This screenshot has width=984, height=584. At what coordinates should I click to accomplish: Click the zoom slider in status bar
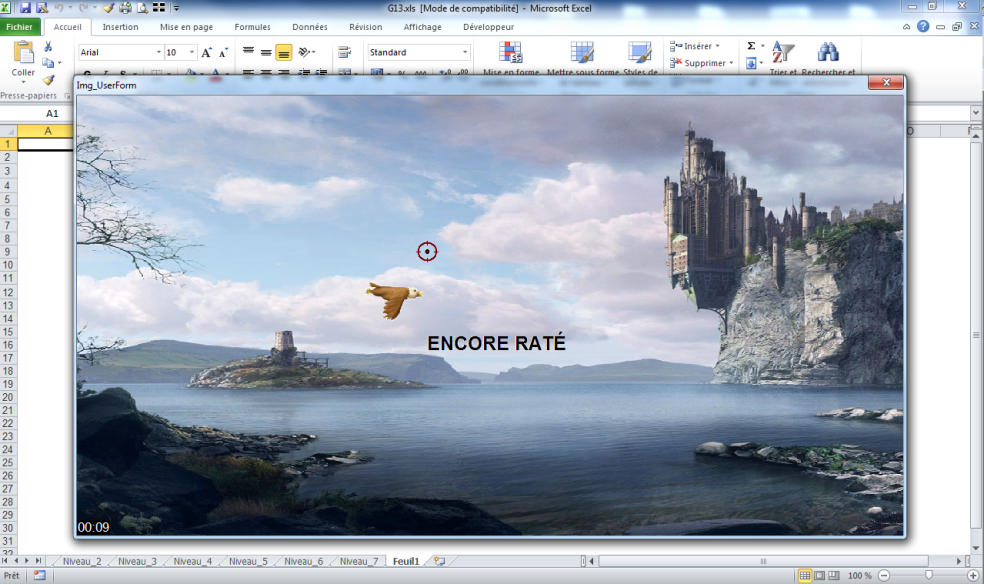[929, 576]
